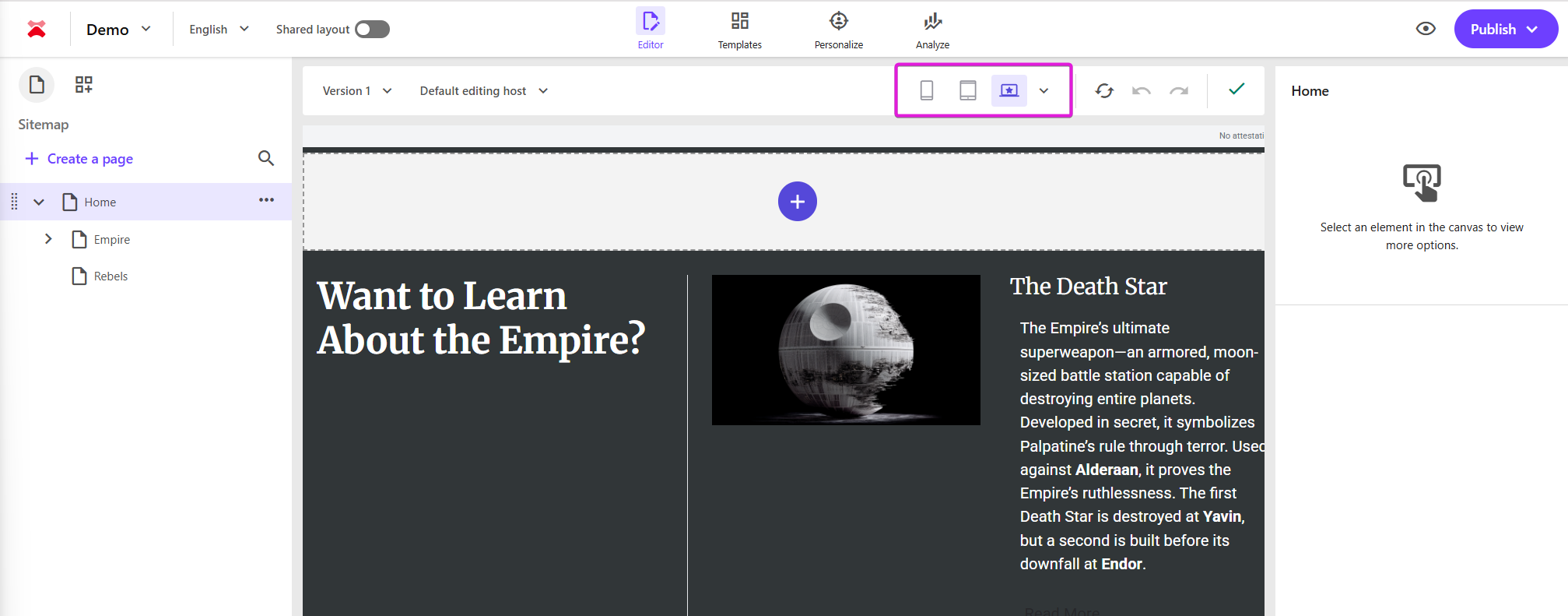1568x616 pixels.
Task: Click the preview eye icon
Action: (1426, 29)
